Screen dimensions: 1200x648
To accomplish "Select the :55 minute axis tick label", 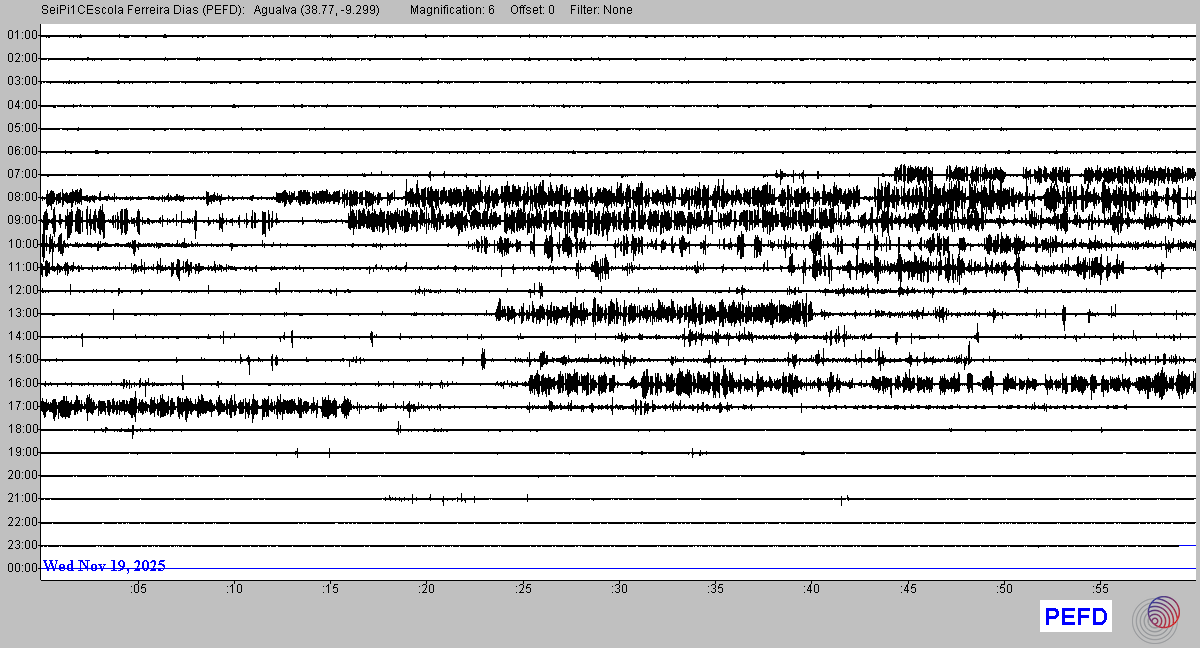I will [1101, 590].
